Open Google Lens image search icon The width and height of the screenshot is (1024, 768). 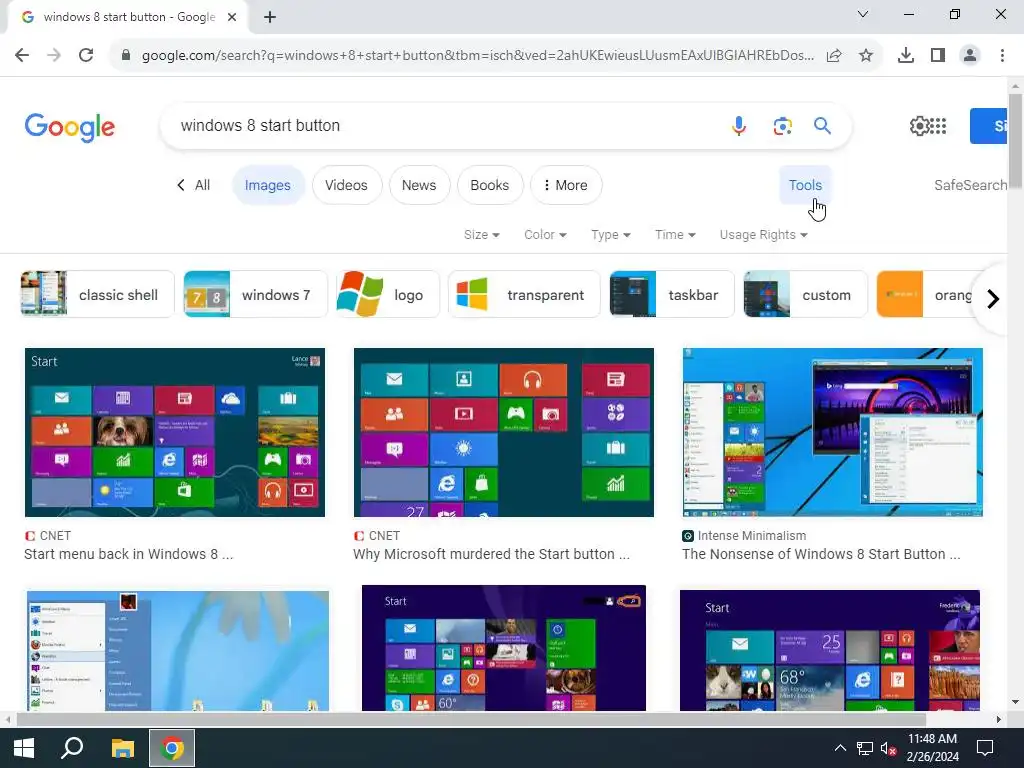(x=782, y=125)
